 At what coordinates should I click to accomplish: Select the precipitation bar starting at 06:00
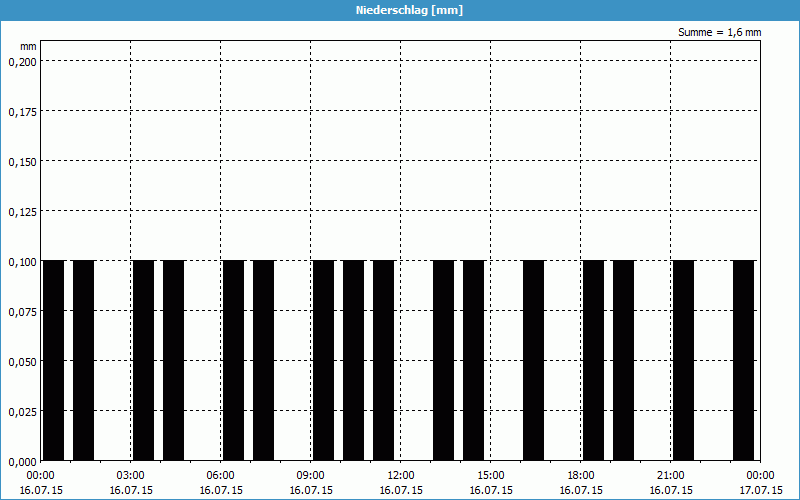(x=233, y=360)
